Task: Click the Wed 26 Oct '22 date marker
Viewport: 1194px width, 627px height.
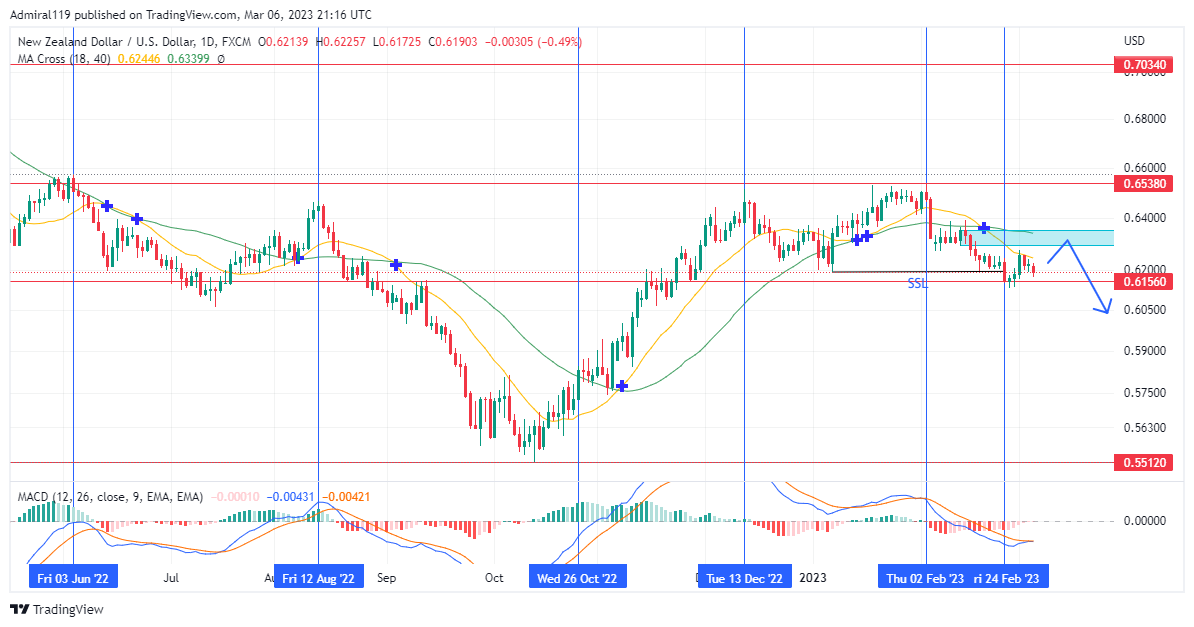Action: coord(577,578)
